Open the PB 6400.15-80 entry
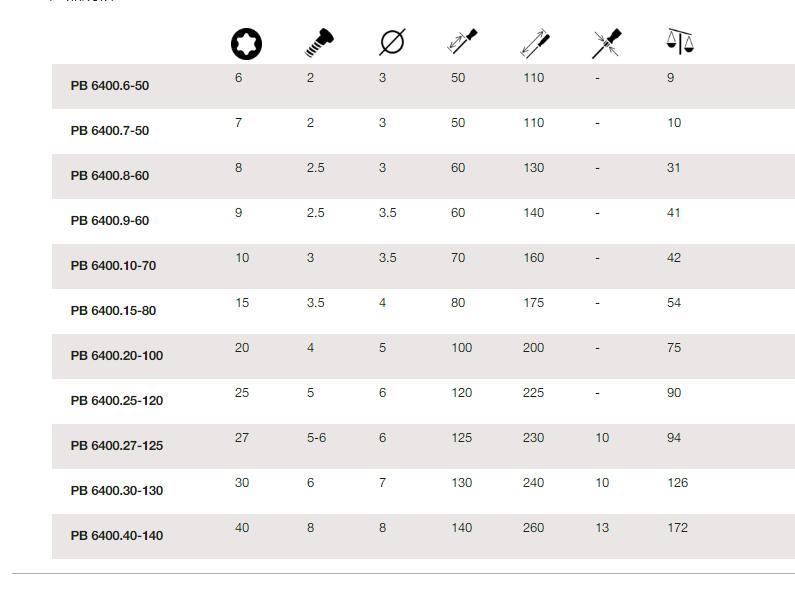This screenshot has height=606, width=795. 113,311
